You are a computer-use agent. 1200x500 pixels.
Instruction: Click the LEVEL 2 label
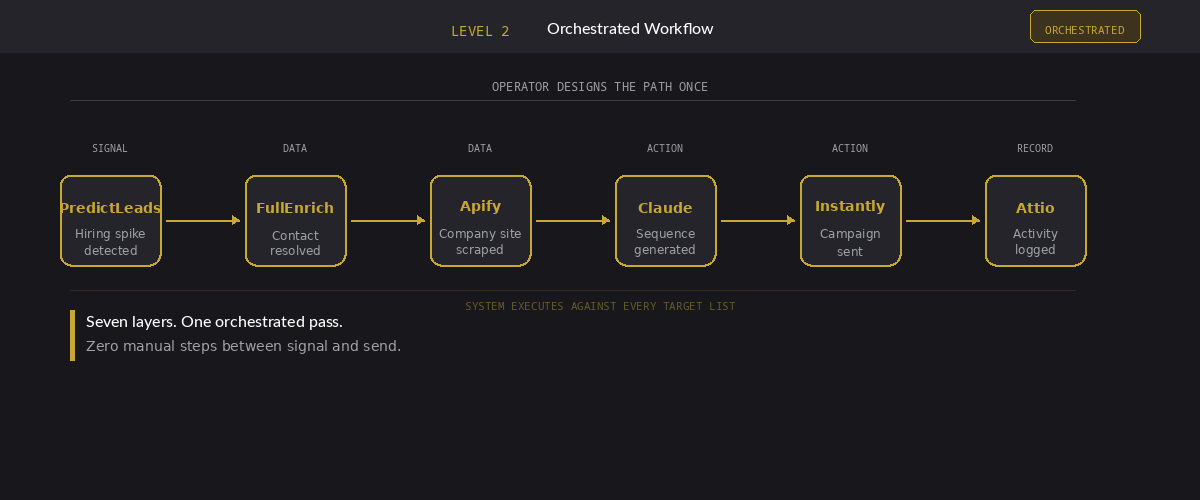[480, 31]
